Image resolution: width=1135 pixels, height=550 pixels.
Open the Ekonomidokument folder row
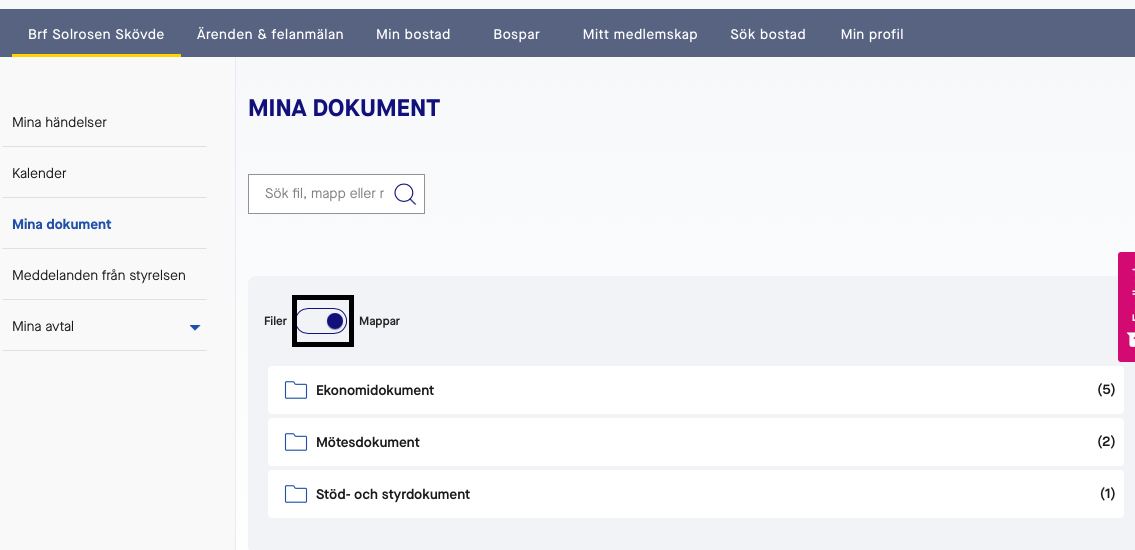pos(690,390)
